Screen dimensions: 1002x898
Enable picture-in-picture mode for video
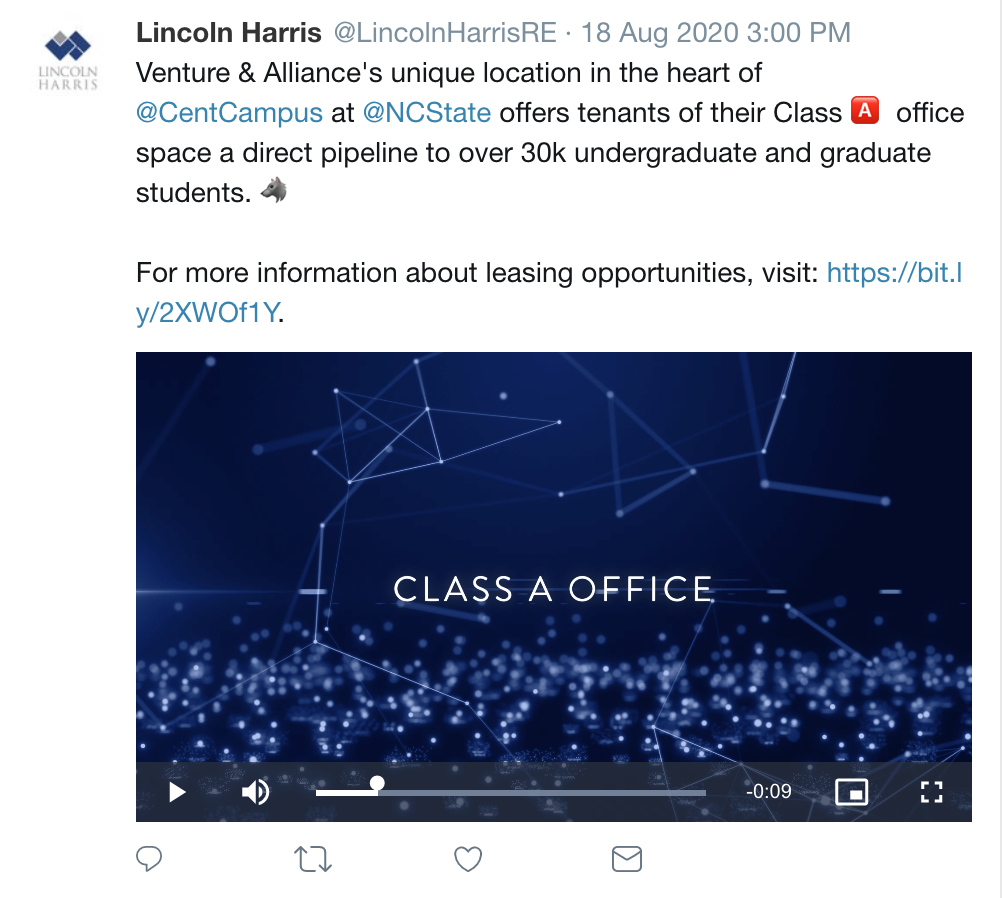point(851,793)
